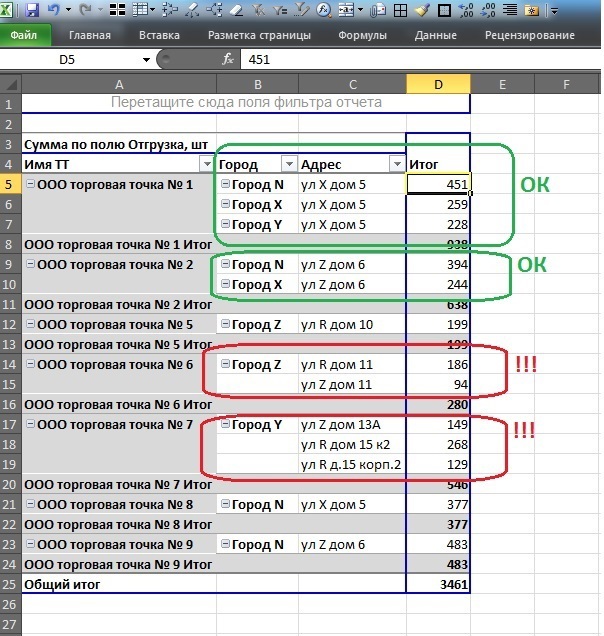Click the Redo arrow icon
This screenshot has height=636, width=604.
(x=86, y=9)
